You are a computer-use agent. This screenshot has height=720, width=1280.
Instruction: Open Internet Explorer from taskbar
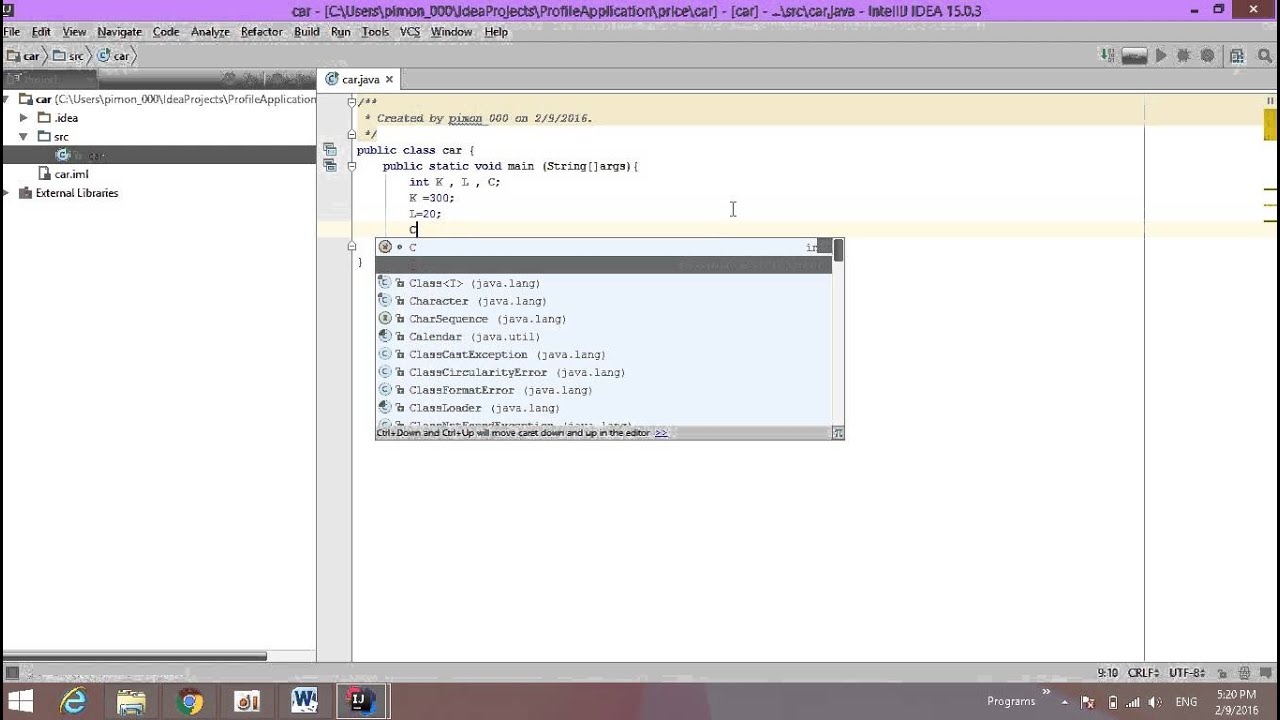(74, 701)
